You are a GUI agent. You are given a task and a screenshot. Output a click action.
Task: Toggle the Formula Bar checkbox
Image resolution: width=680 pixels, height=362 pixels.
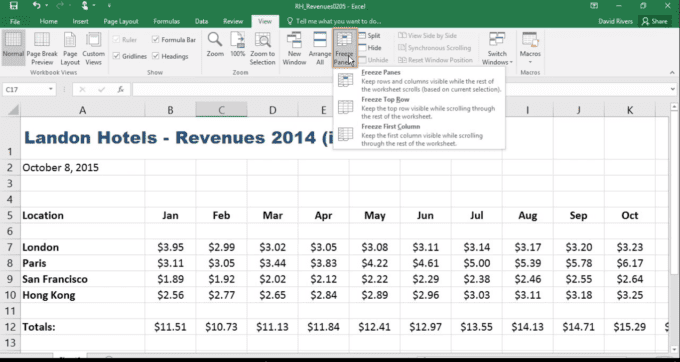[174, 39]
